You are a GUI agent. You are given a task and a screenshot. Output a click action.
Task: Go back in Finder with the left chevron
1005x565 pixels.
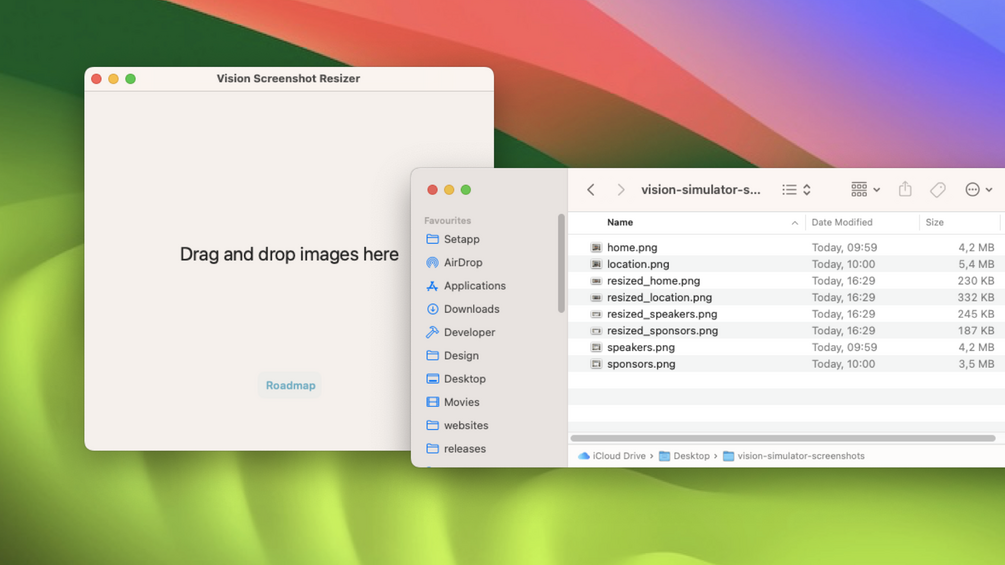pos(591,190)
